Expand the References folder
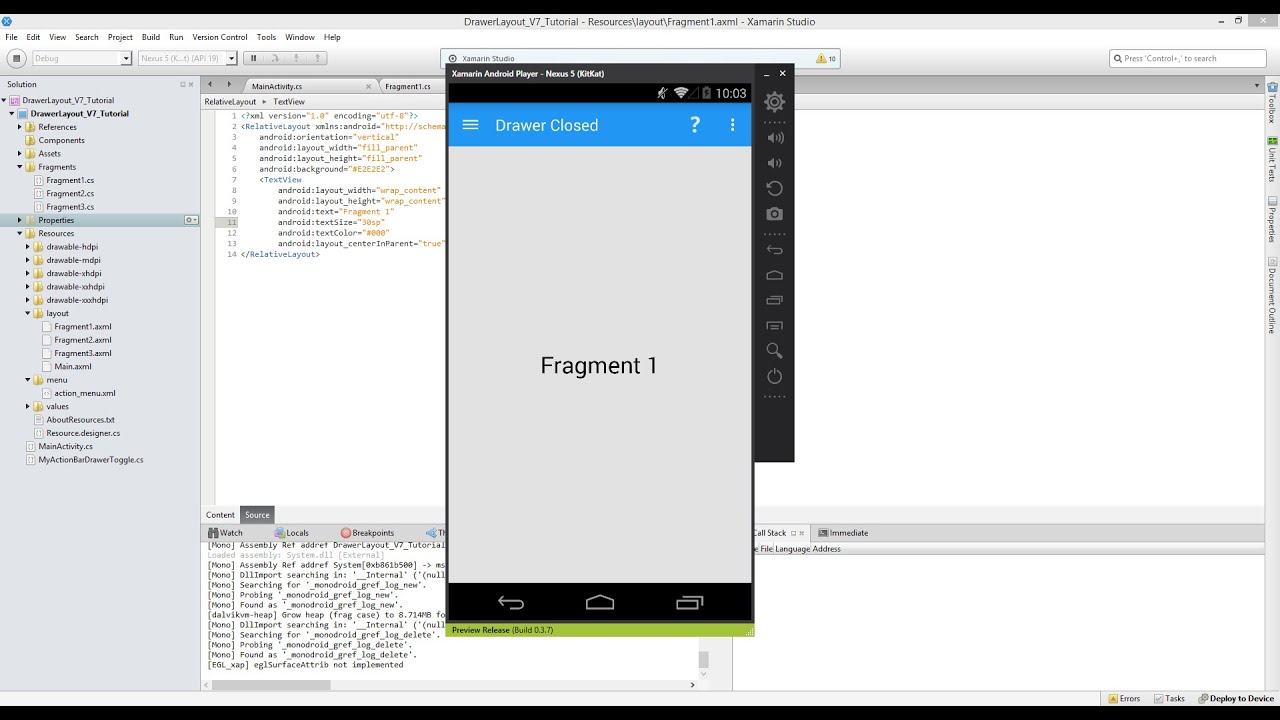1280x720 pixels. click(x=19, y=127)
